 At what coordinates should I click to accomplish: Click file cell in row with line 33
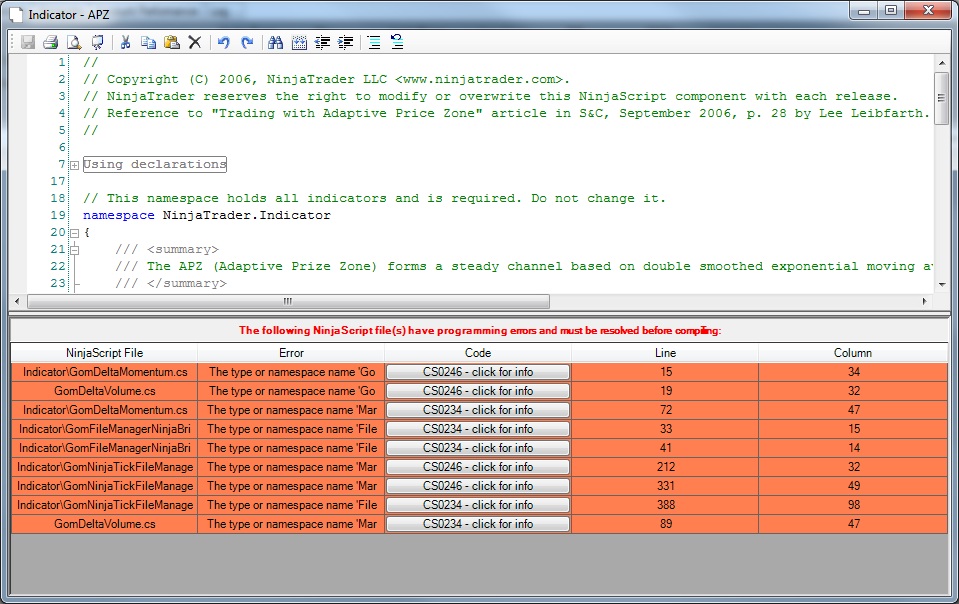pos(105,429)
